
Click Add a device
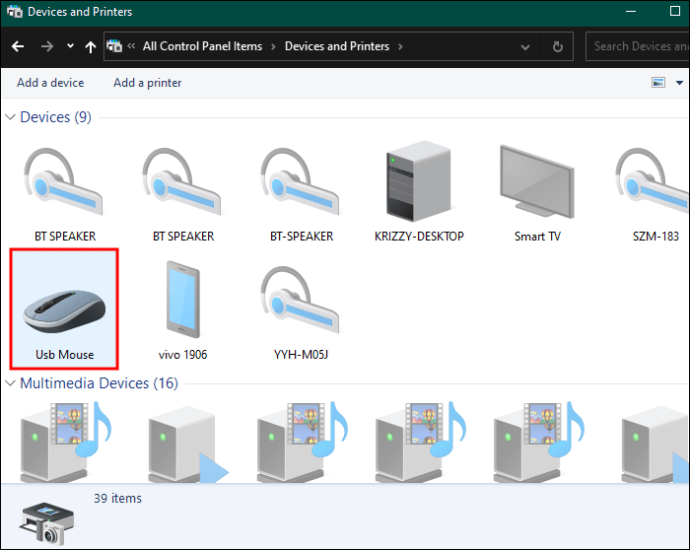point(50,83)
